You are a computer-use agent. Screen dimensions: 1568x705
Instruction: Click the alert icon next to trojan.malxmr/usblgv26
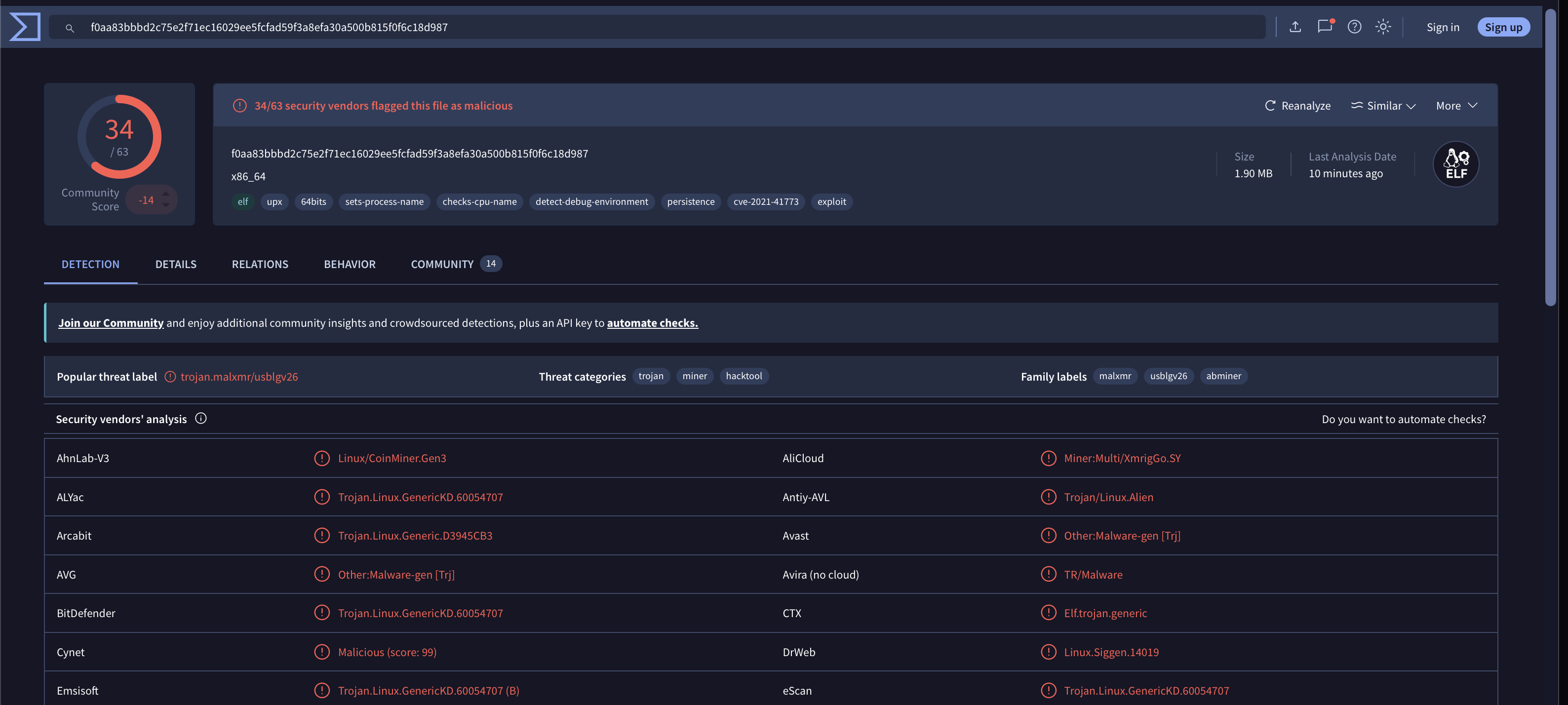170,377
